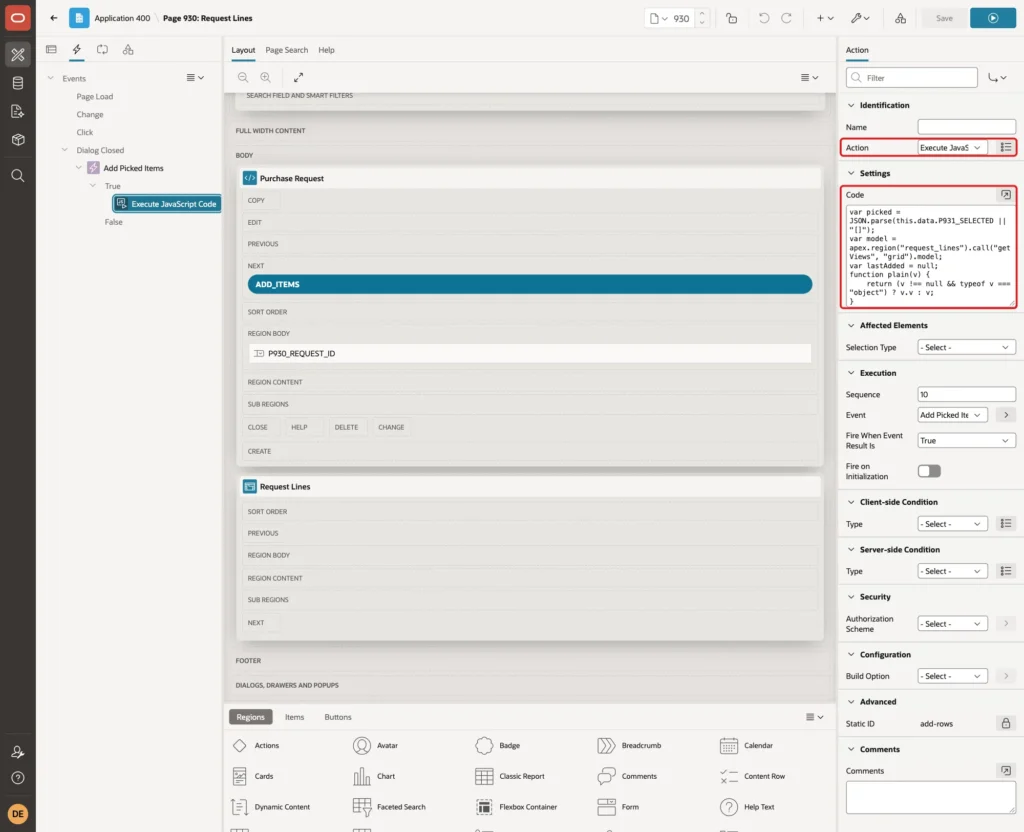The width and height of the screenshot is (1024, 832).
Task: Open the App Builder sidebar icon
Action: click(18, 55)
